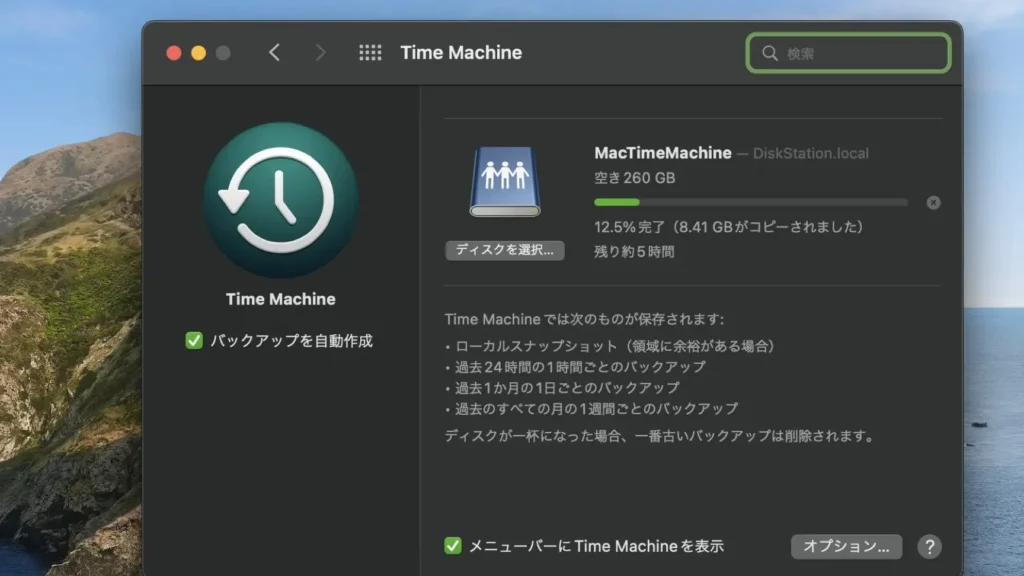This screenshot has height=576, width=1024.
Task: Click the 12.5% 完了 status text
Action: (x=729, y=227)
